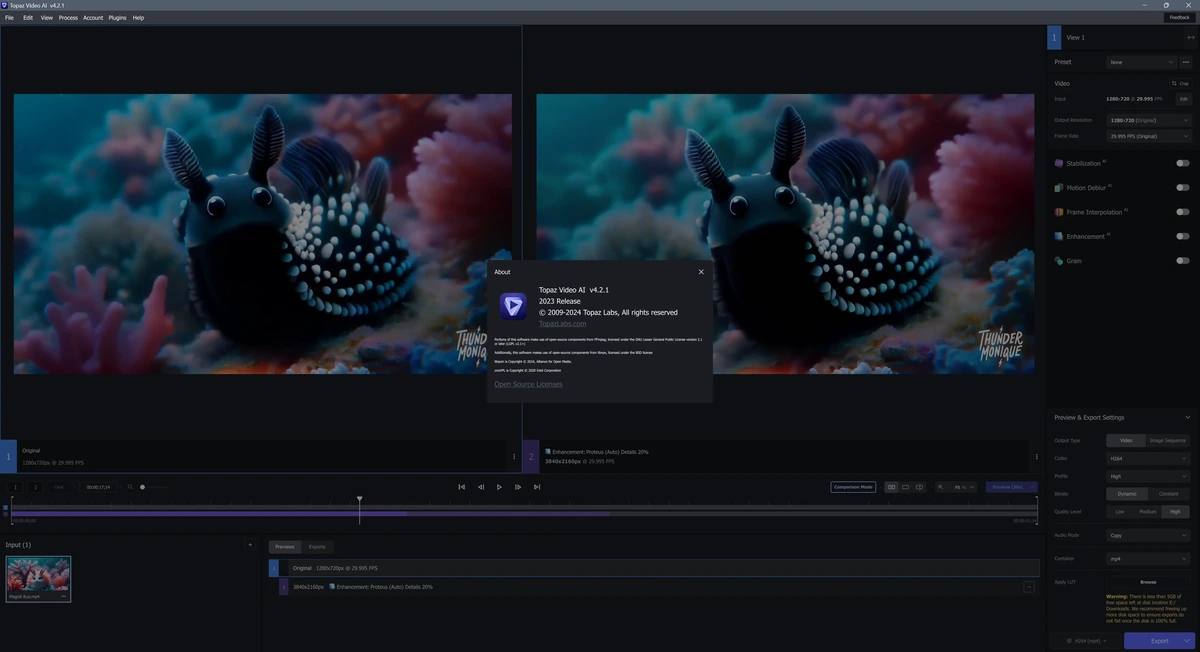
Task: Click the Grain filter icon
Action: (1059, 261)
